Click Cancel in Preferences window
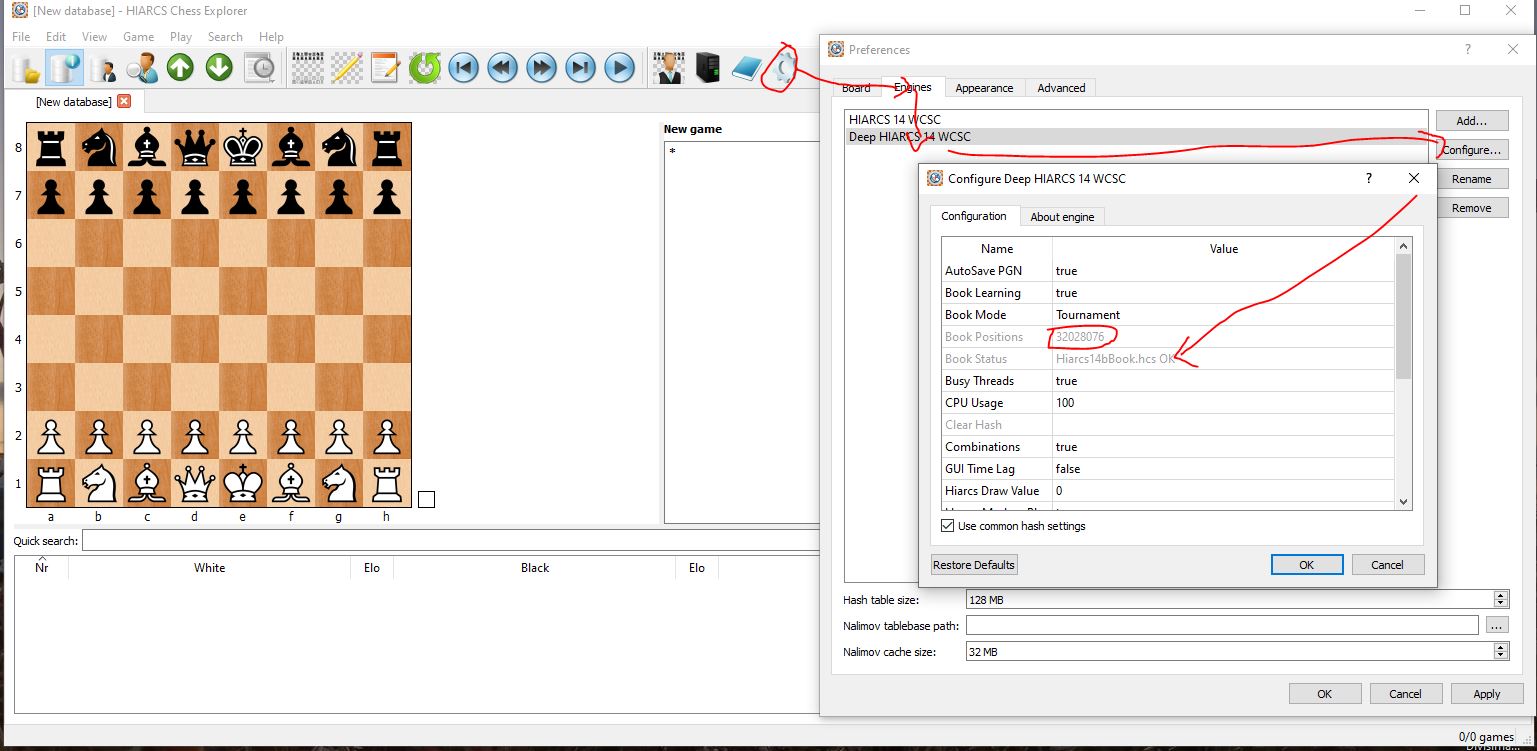The height and width of the screenshot is (751, 1537). click(1405, 694)
